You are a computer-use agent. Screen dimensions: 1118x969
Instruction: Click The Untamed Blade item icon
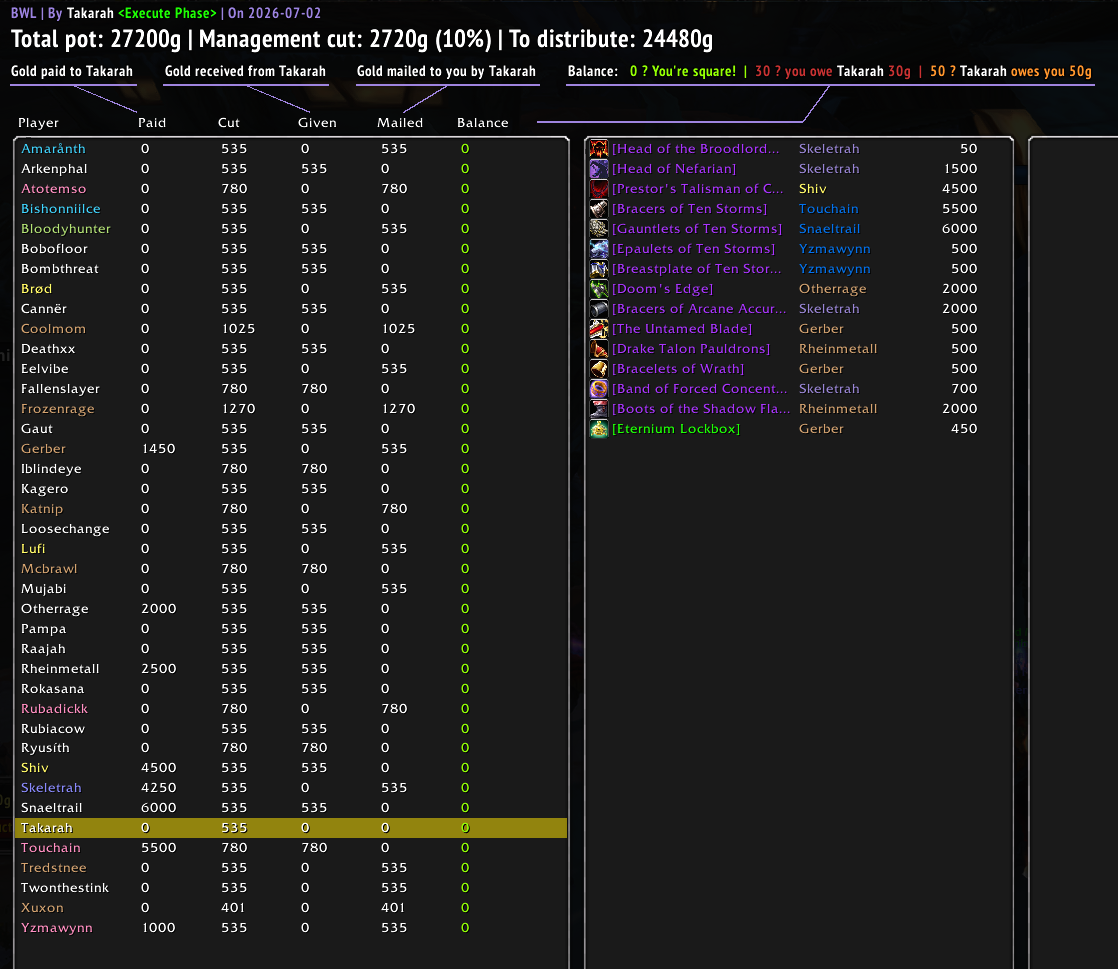pyautogui.click(x=599, y=328)
